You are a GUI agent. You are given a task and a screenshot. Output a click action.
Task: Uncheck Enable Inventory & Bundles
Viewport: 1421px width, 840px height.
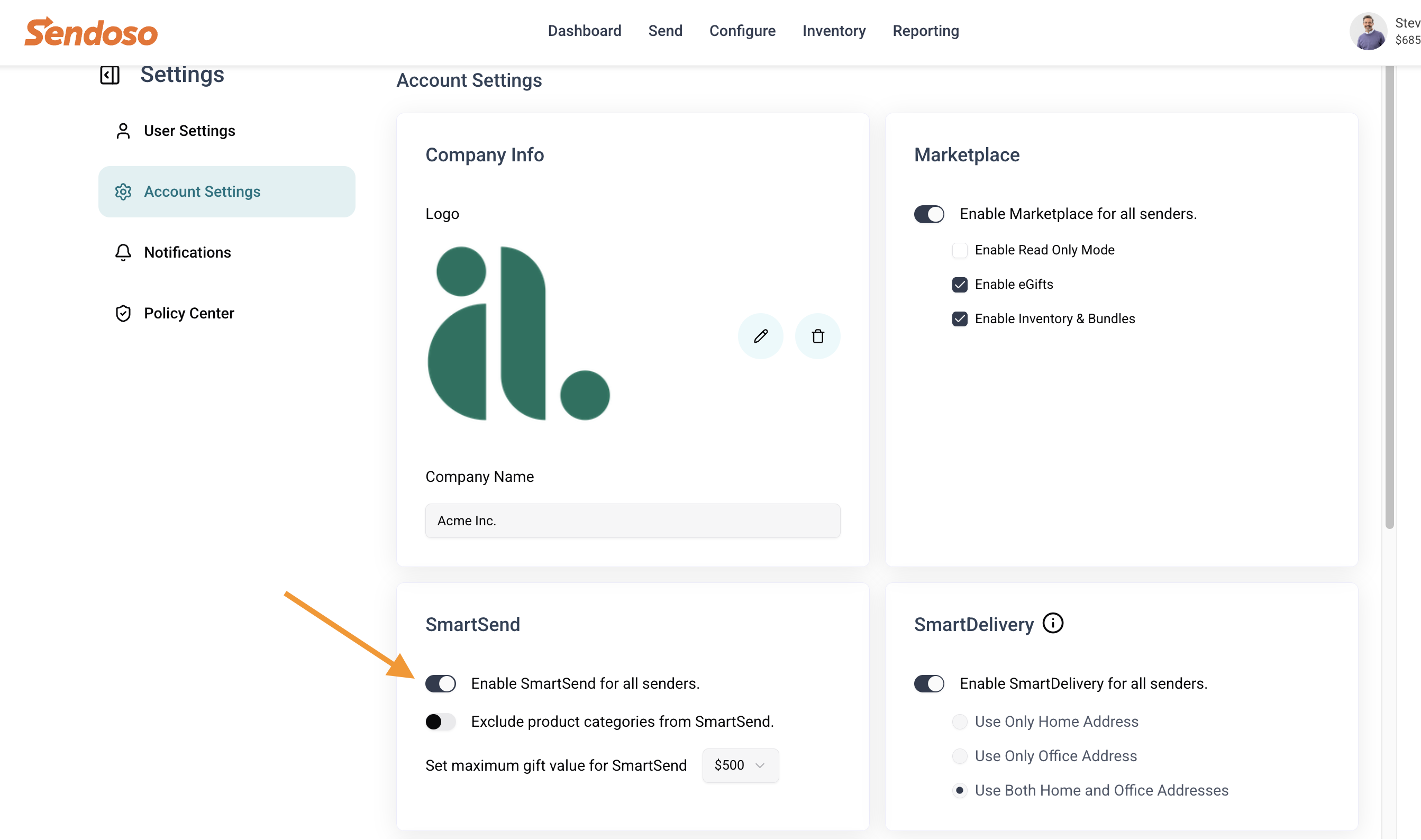coord(960,319)
